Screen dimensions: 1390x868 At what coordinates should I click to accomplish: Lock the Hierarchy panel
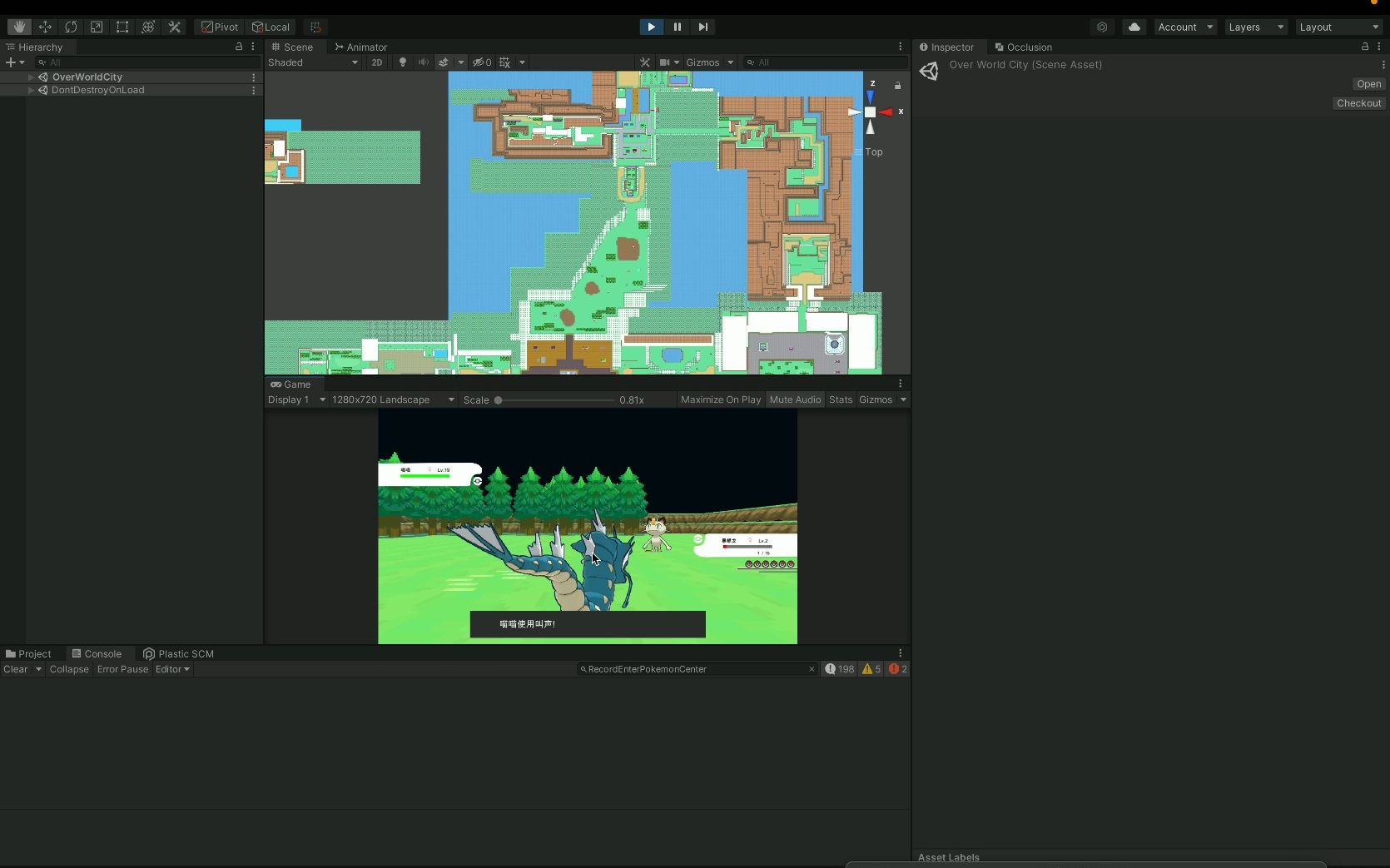tap(239, 47)
